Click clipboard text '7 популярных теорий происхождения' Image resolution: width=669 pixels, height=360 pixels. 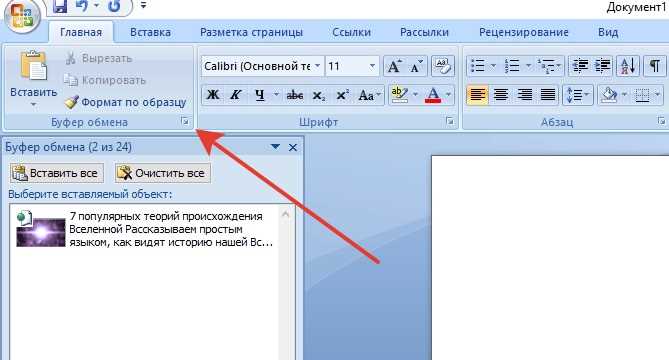pyautogui.click(x=166, y=216)
